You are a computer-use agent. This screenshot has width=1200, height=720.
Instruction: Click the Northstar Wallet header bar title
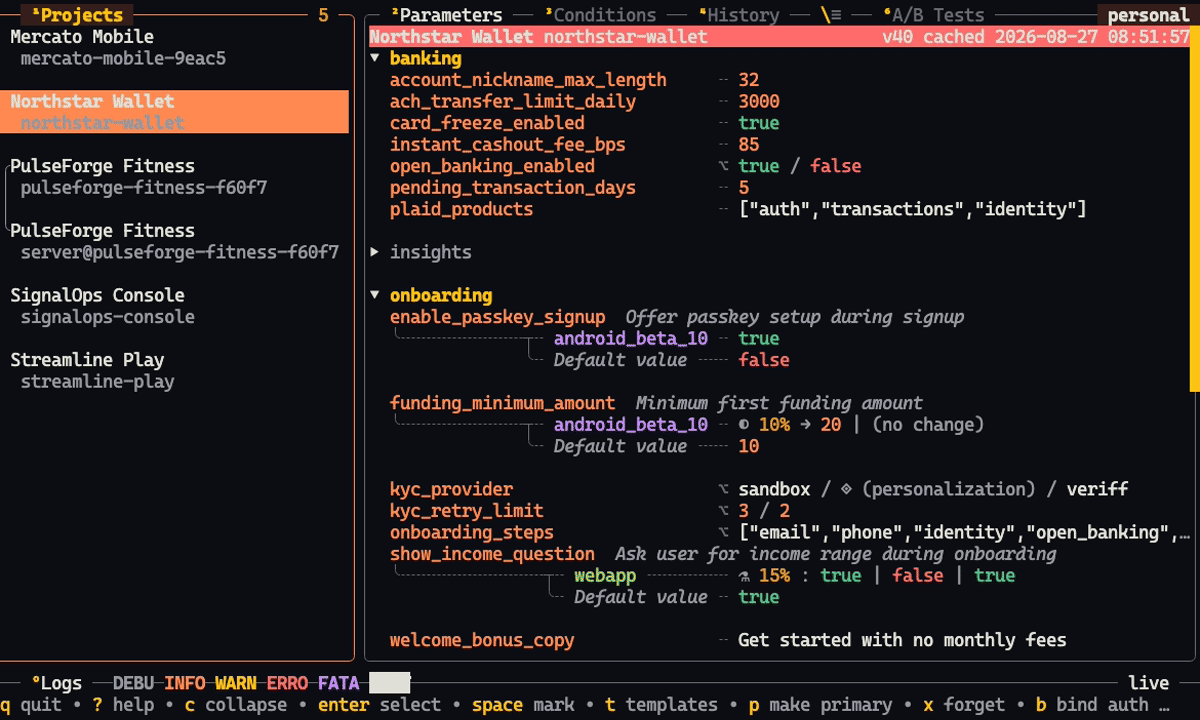click(451, 37)
